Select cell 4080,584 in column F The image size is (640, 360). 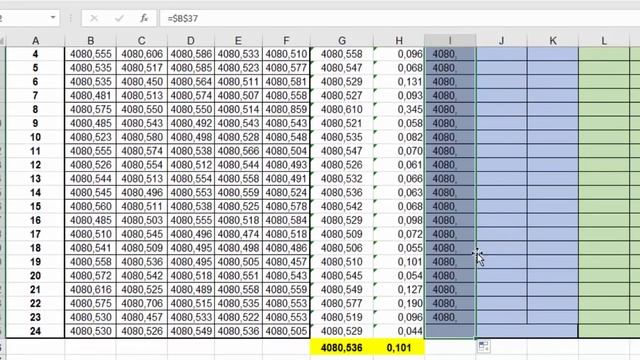click(286, 220)
